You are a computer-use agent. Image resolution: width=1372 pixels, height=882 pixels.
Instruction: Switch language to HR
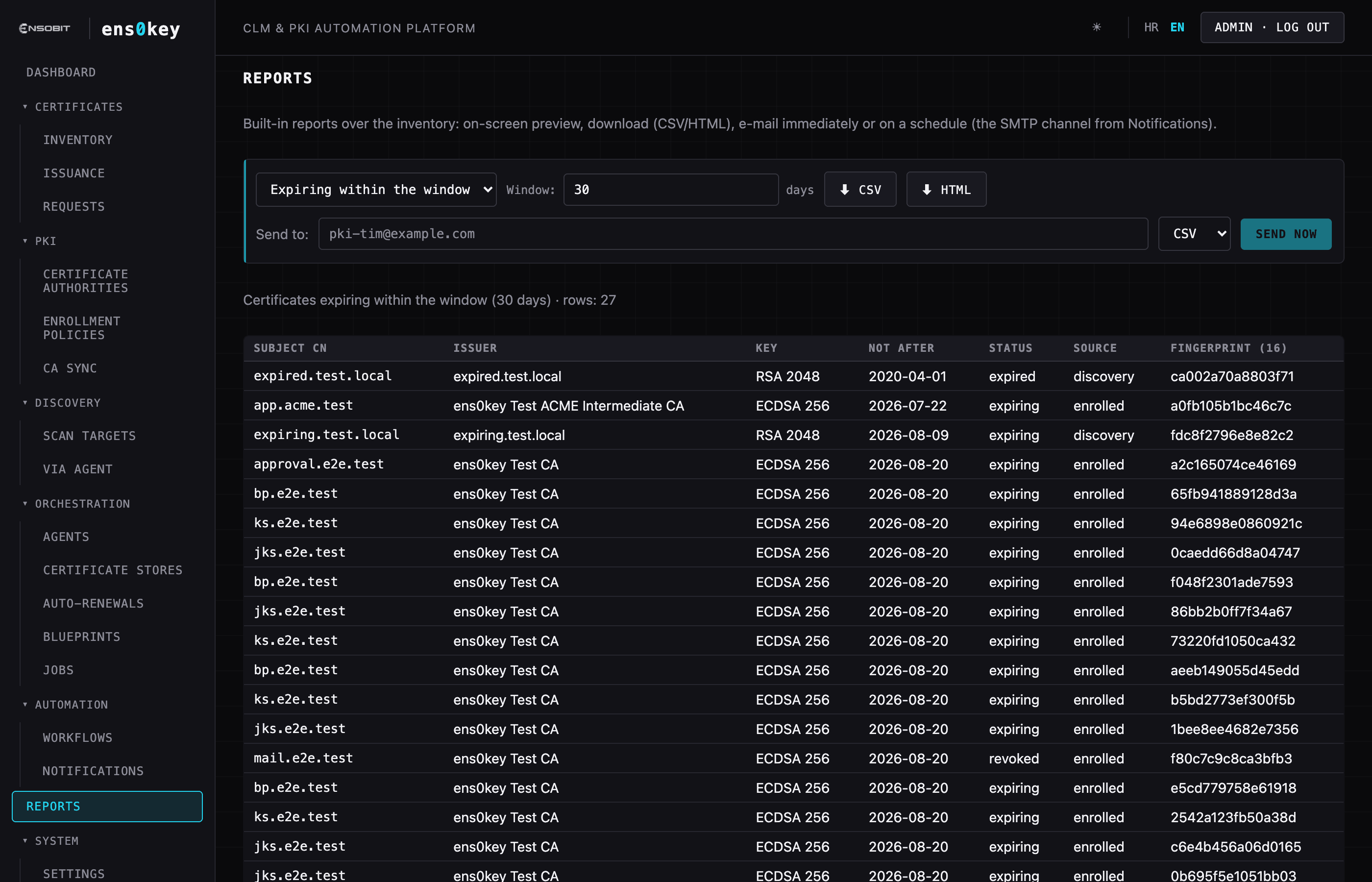[1151, 27]
